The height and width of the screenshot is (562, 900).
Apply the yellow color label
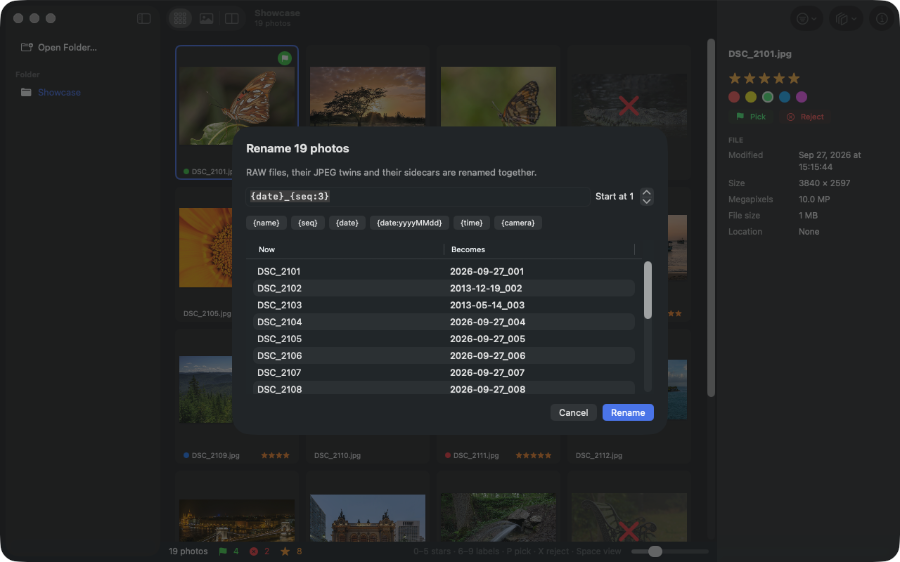pyautogui.click(x=751, y=97)
